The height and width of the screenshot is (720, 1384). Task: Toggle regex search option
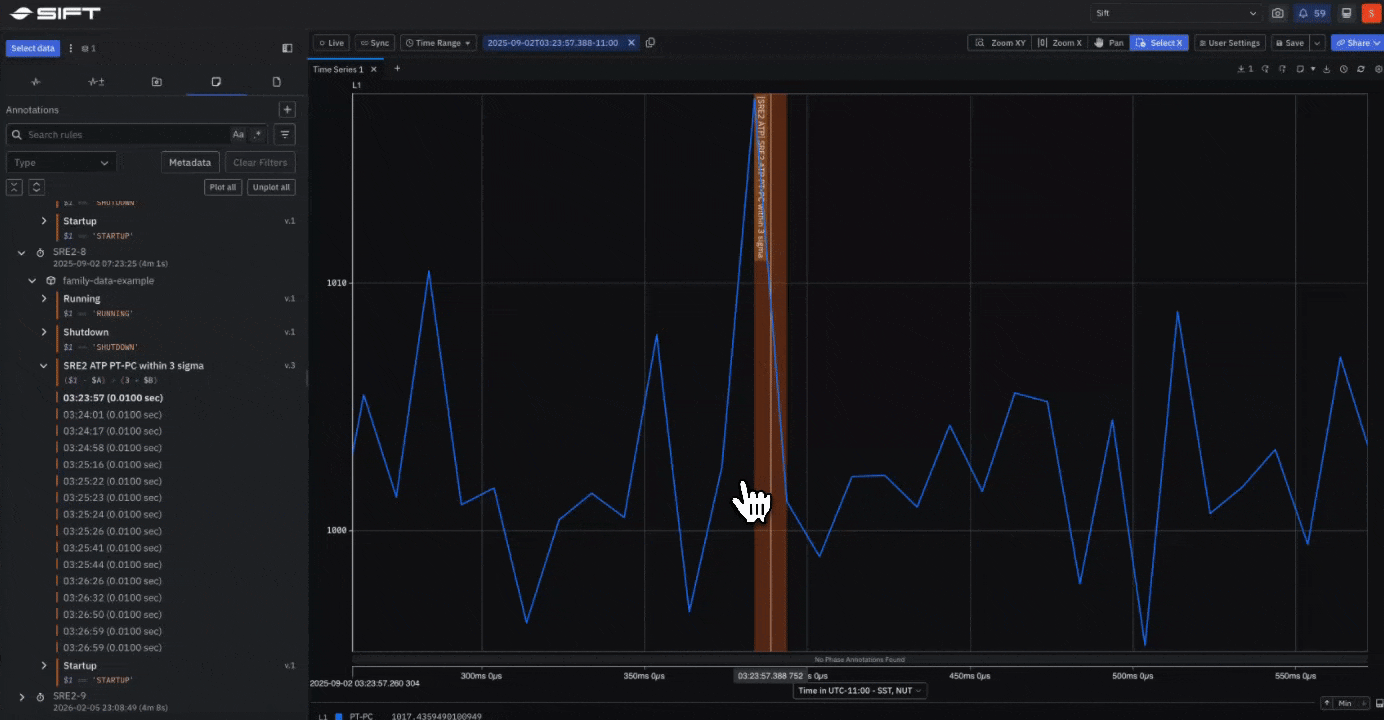(257, 134)
